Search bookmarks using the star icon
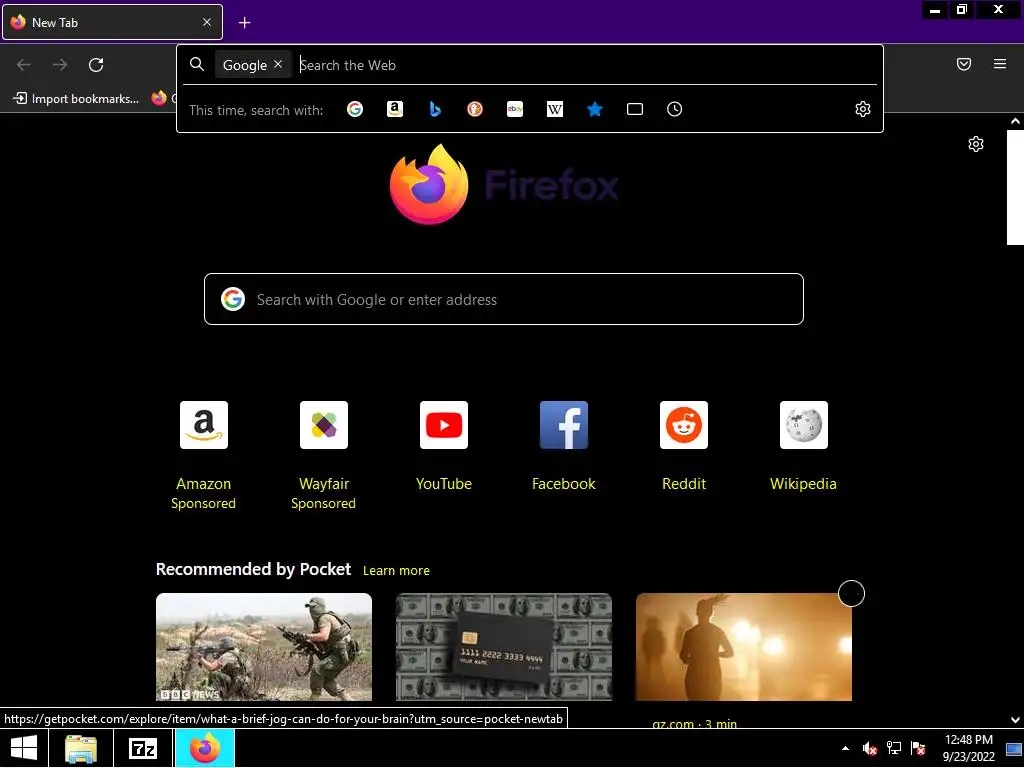This screenshot has height=768, width=1024. coord(594,109)
